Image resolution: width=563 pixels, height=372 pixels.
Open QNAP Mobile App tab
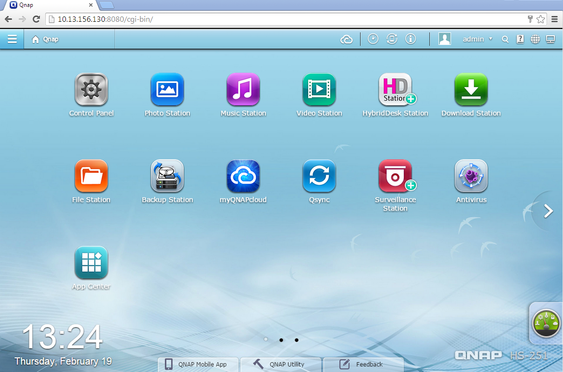[198, 364]
